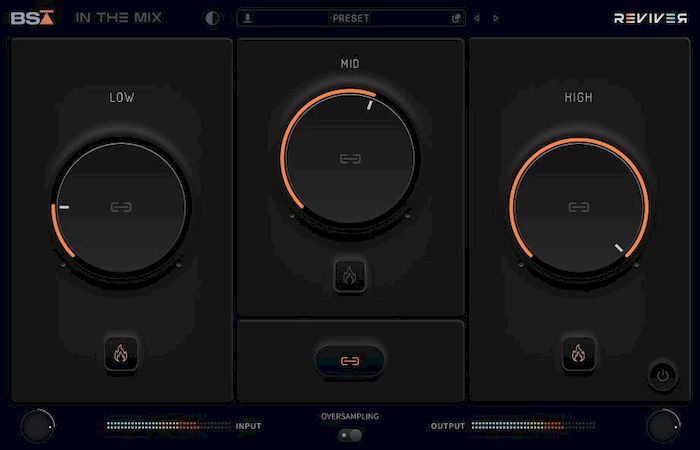Switch the OVERSAMPLING toggle
700x450 pixels.
pos(350,435)
